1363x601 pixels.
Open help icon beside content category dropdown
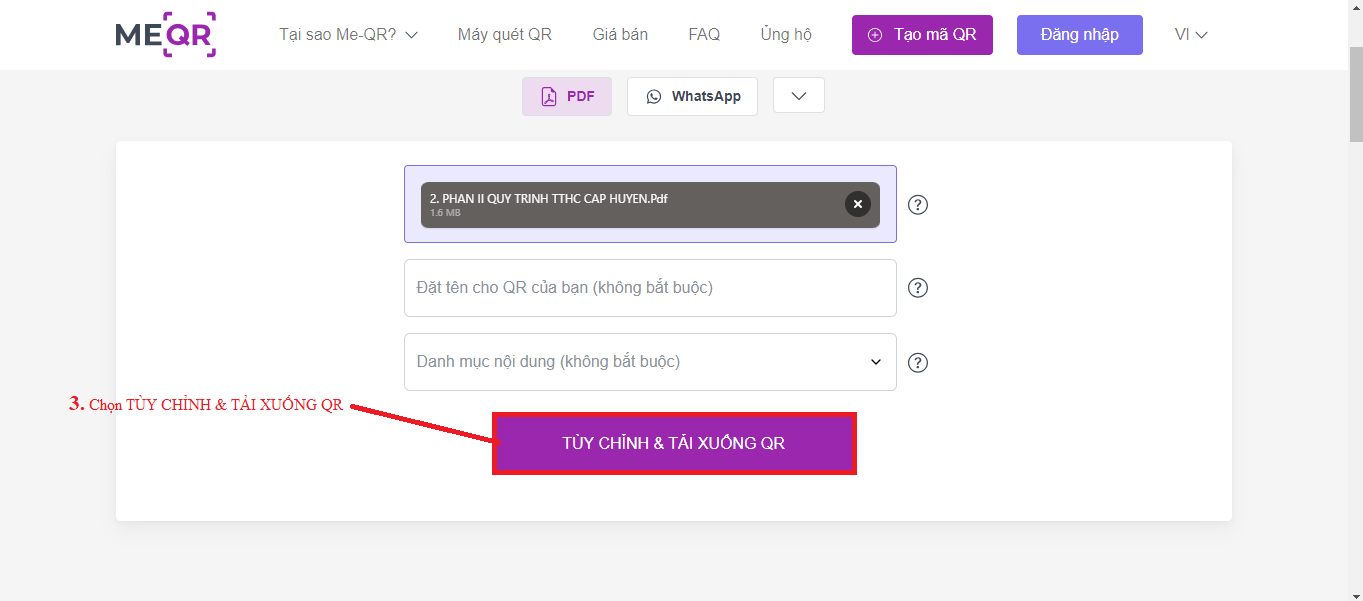pos(918,363)
